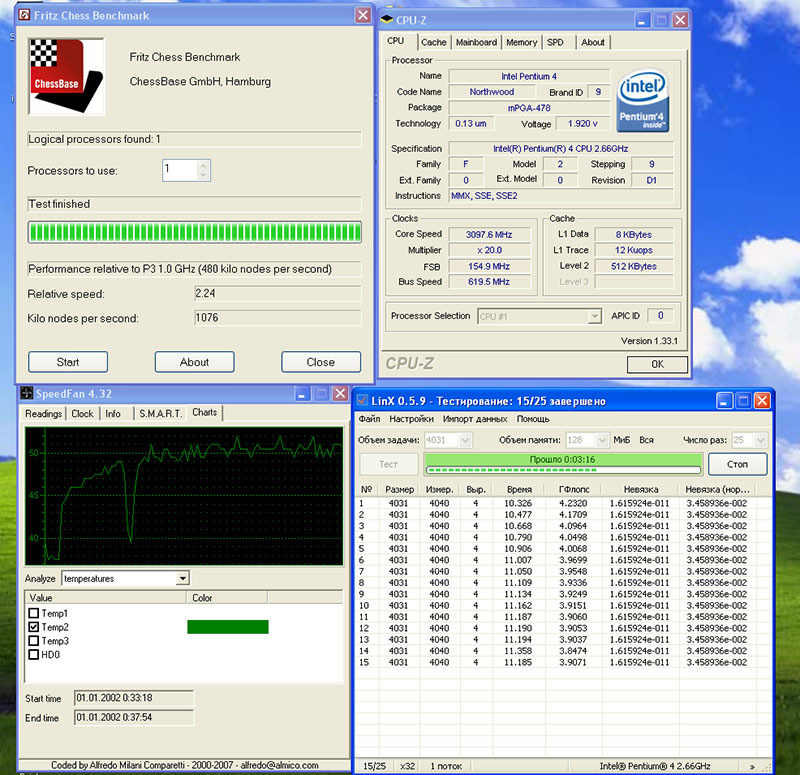The height and width of the screenshot is (775, 800).
Task: Click OK in the CPU-Z window
Action: [657, 364]
